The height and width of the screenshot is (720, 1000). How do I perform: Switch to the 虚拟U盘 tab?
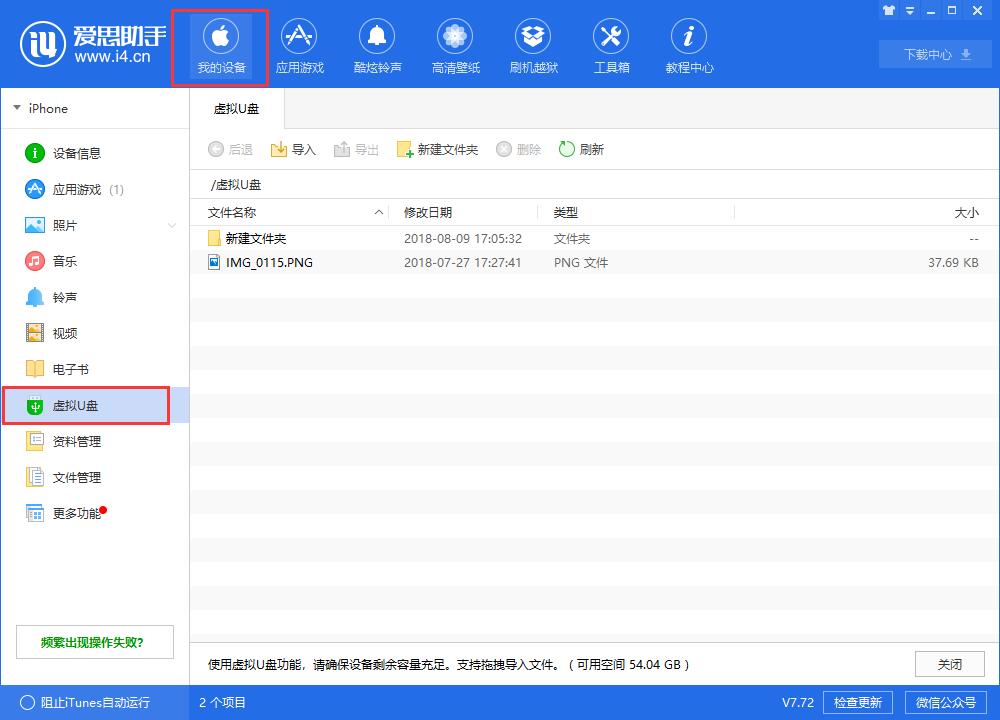pyautogui.click(x=236, y=108)
